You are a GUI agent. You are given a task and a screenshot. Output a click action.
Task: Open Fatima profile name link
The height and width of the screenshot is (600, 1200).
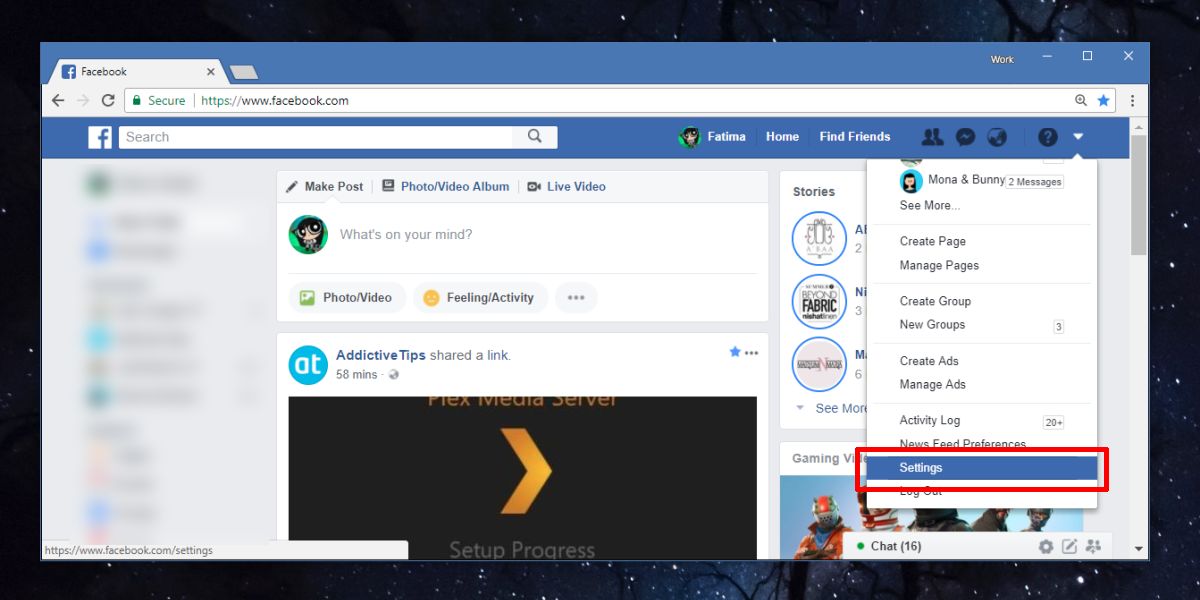[x=727, y=137]
